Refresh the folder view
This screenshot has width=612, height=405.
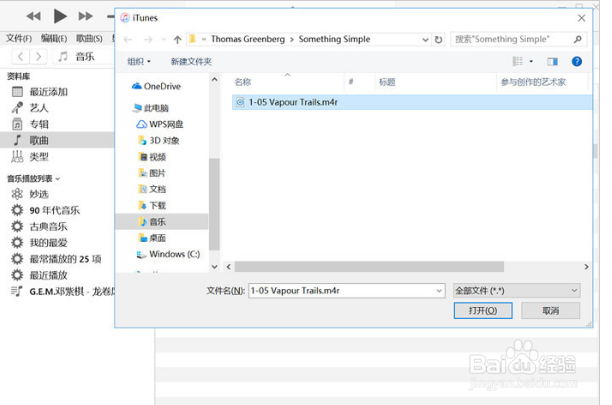439,39
